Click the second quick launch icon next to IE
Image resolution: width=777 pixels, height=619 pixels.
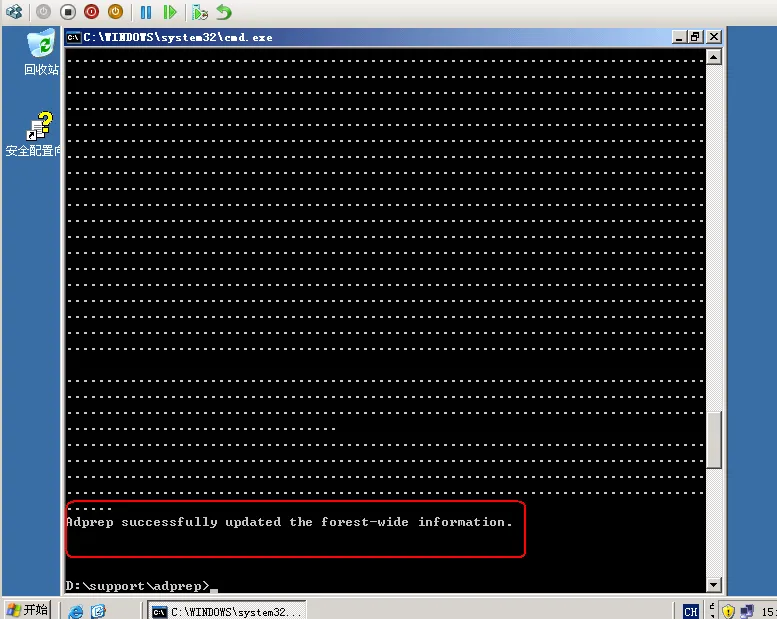pos(99,612)
